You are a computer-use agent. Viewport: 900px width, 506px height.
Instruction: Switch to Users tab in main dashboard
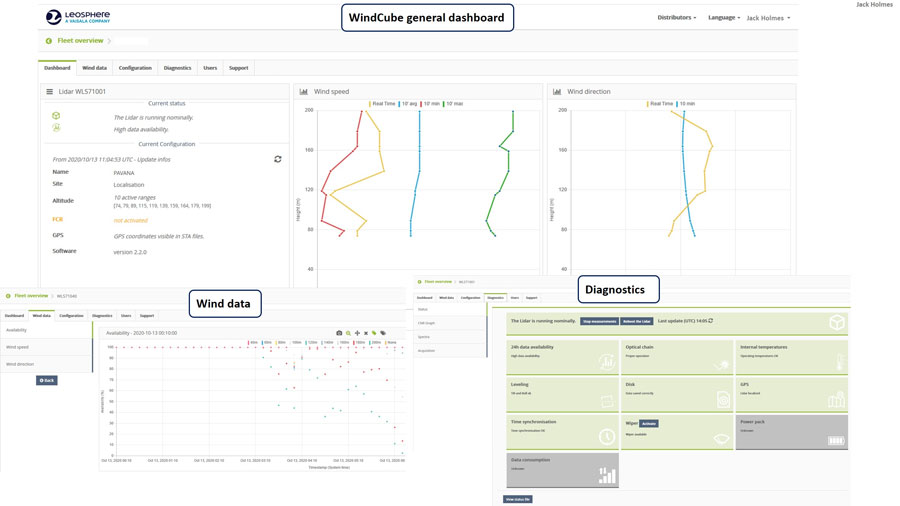(210, 68)
